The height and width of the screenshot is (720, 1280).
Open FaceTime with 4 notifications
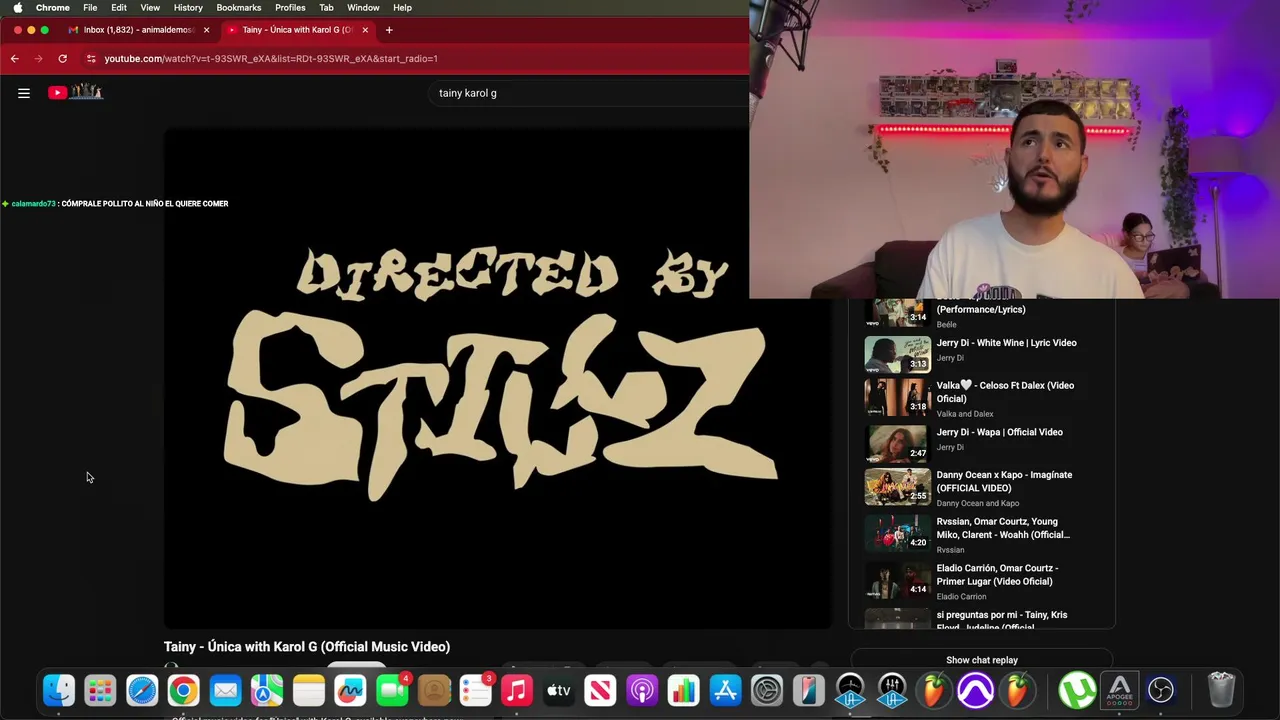(392, 690)
